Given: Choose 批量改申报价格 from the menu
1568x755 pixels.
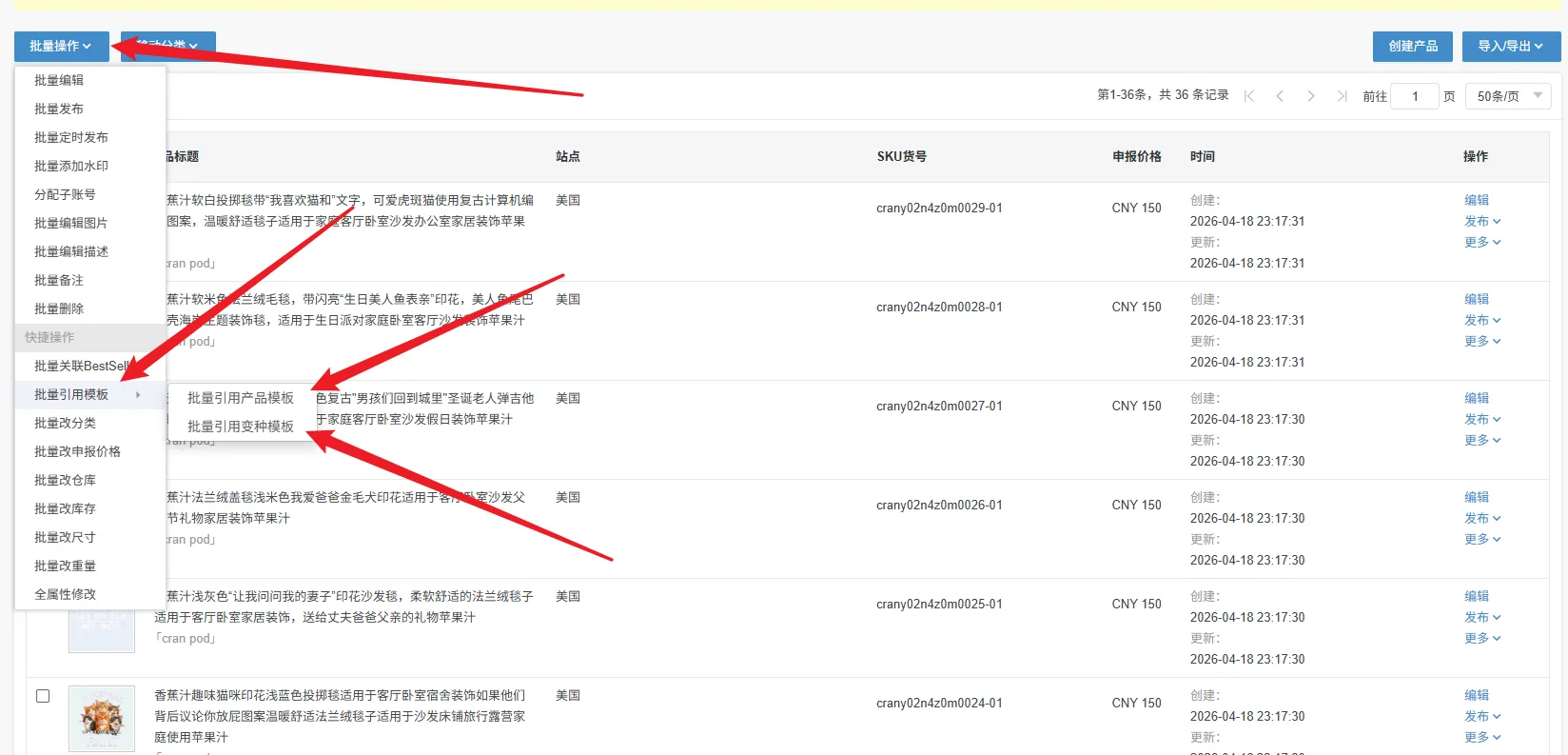Looking at the screenshot, I should pyautogui.click(x=77, y=451).
